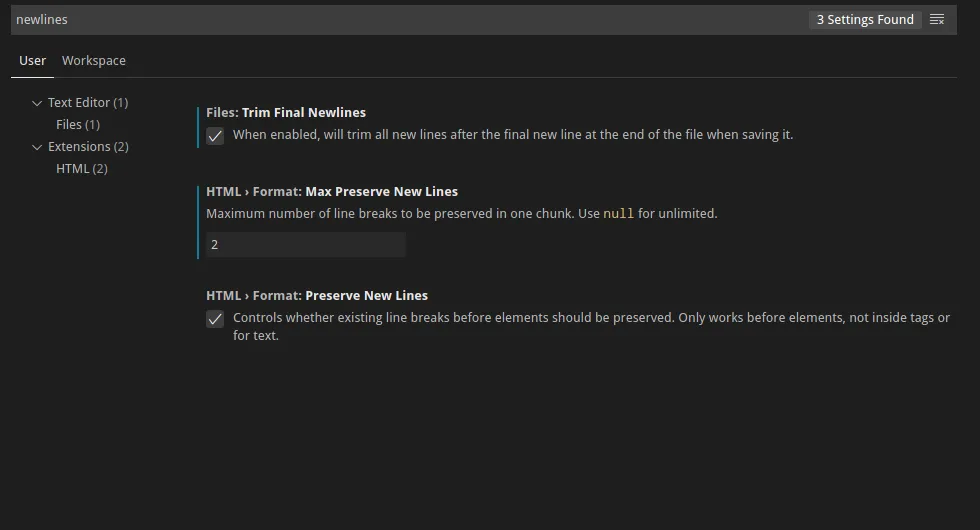Viewport: 980px width, 530px height.
Task: Collapse the Text Editor tree chevron
Action: coord(37,103)
